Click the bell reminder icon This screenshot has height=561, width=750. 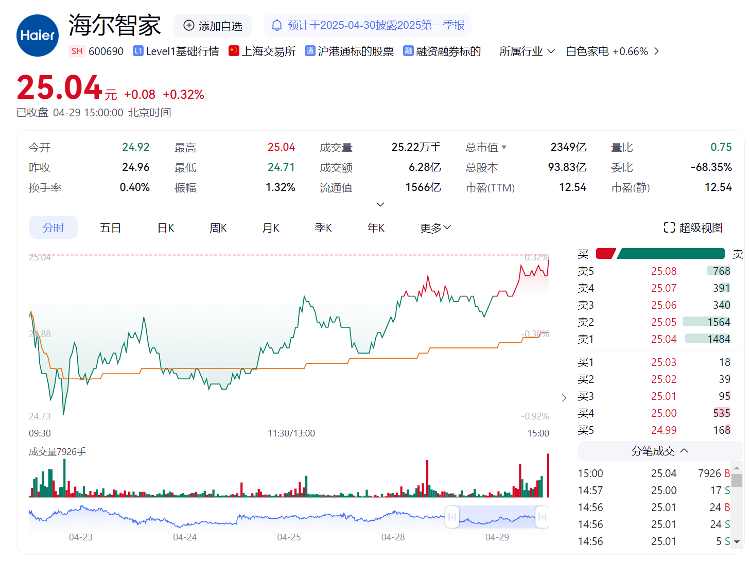click(x=276, y=25)
